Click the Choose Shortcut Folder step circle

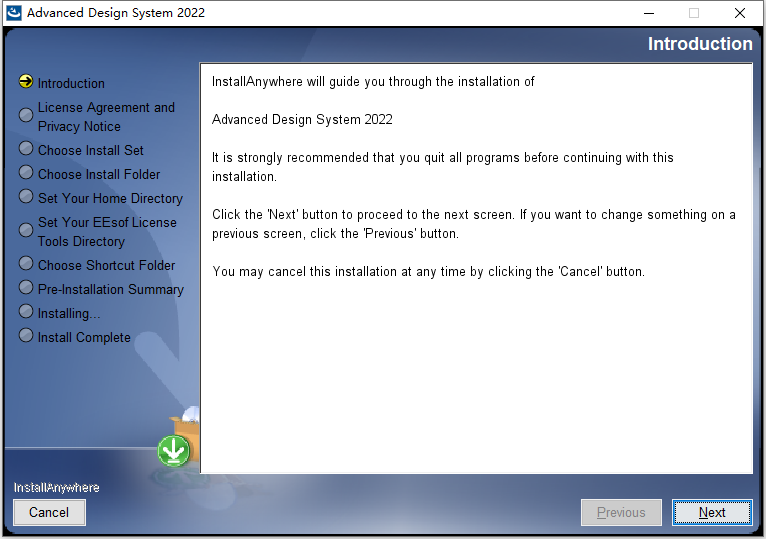[x=26, y=263]
